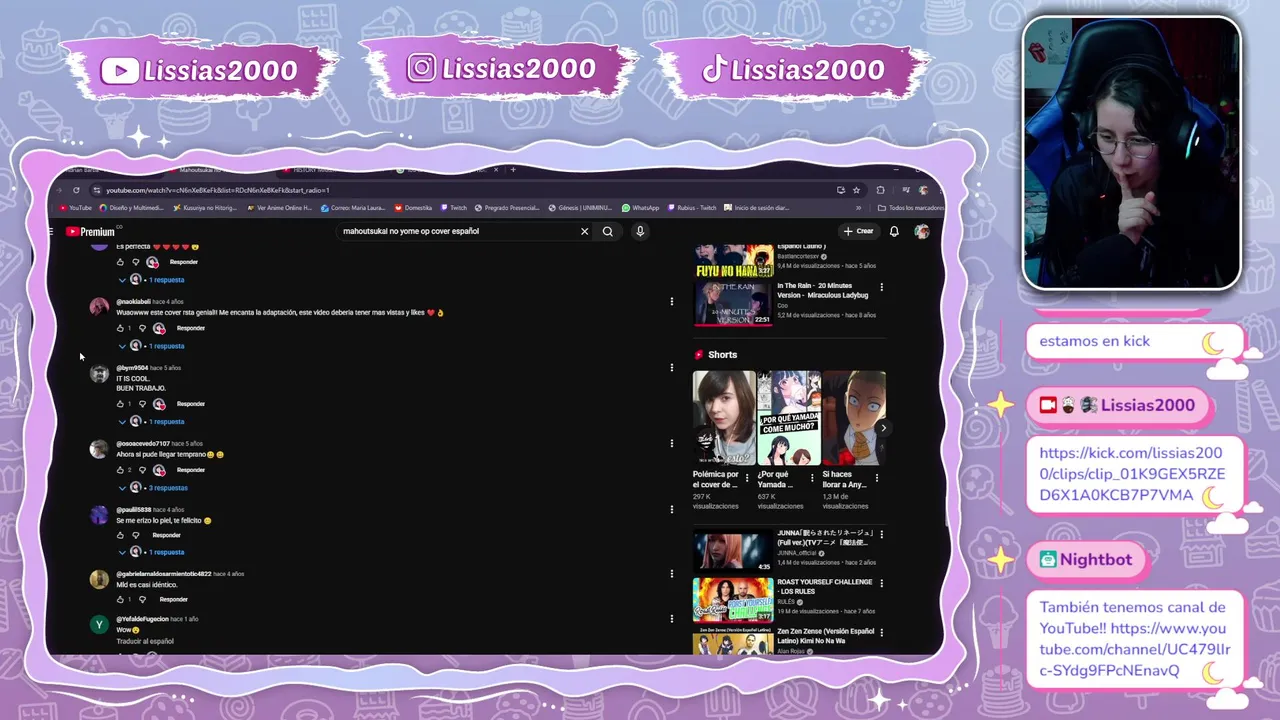Open options for the In The Rain video
Viewport: 1280px width, 720px height.
click(x=881, y=287)
